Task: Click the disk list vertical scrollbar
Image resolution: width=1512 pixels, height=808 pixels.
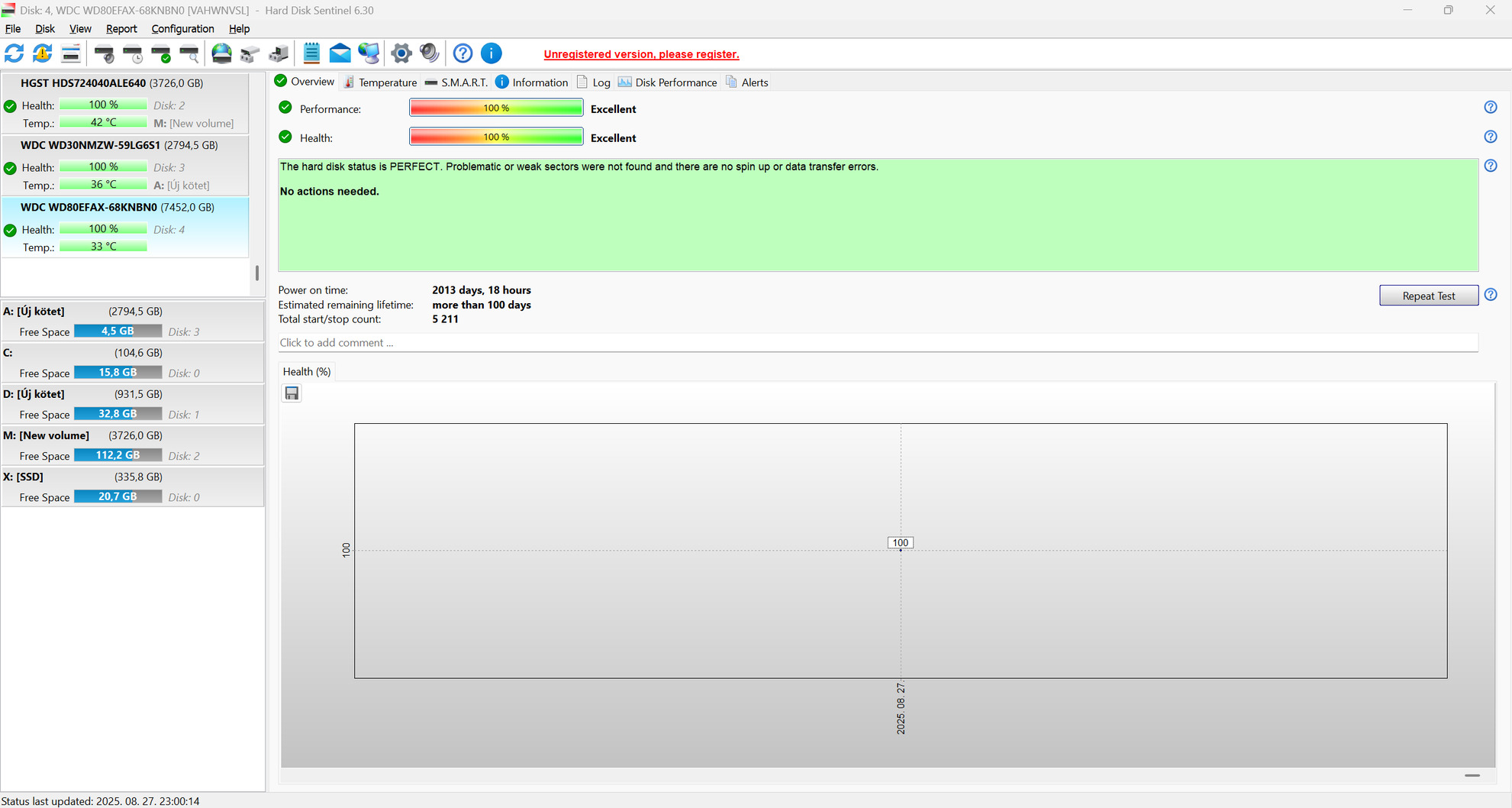Action: [x=257, y=273]
